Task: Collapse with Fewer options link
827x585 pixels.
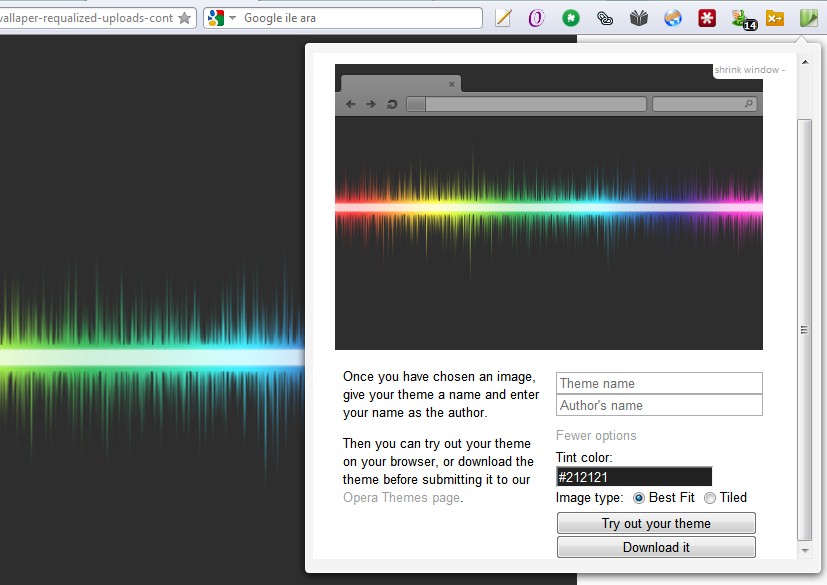Action: 596,435
